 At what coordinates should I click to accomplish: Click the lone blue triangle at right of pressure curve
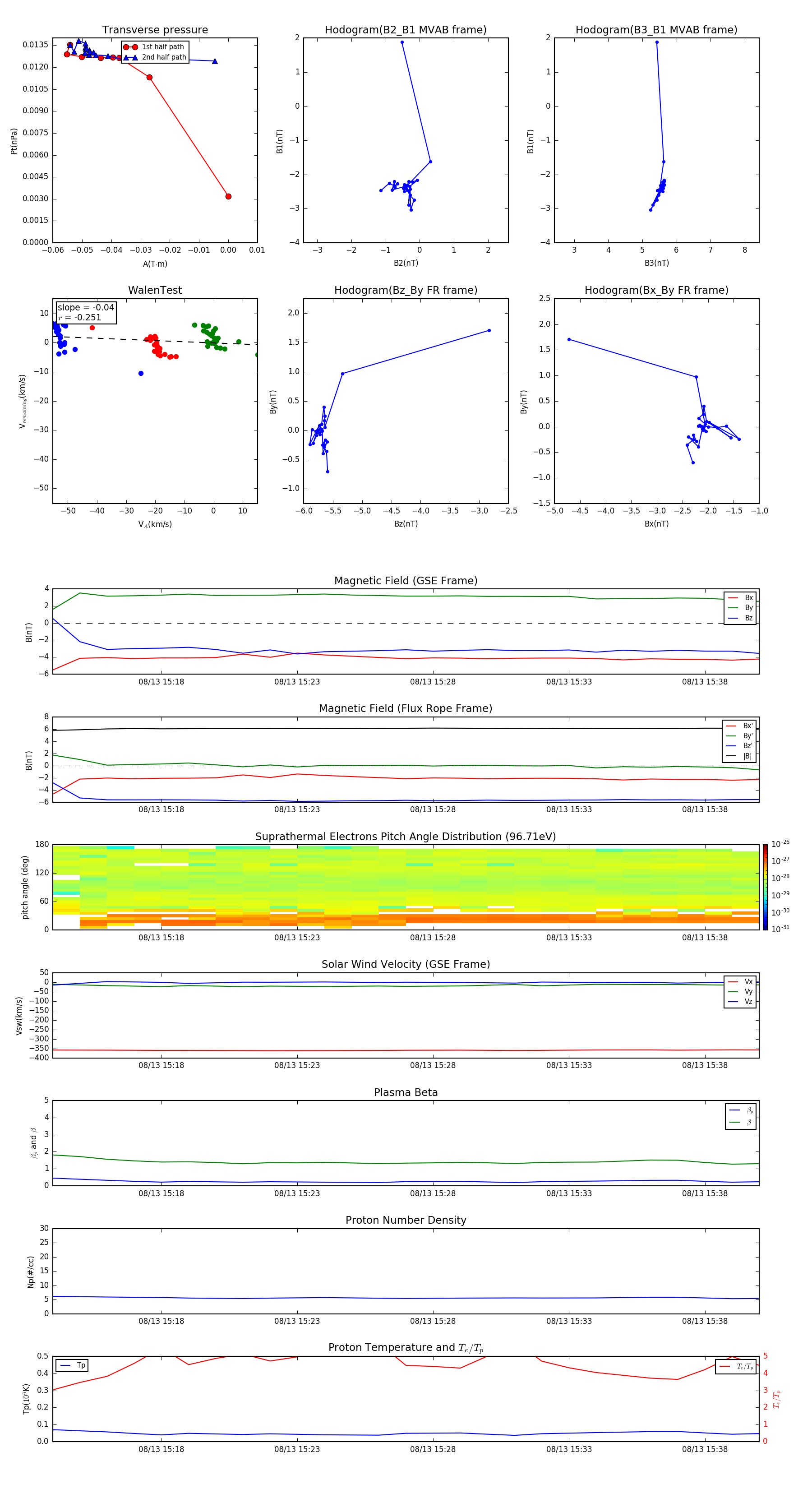click(215, 61)
